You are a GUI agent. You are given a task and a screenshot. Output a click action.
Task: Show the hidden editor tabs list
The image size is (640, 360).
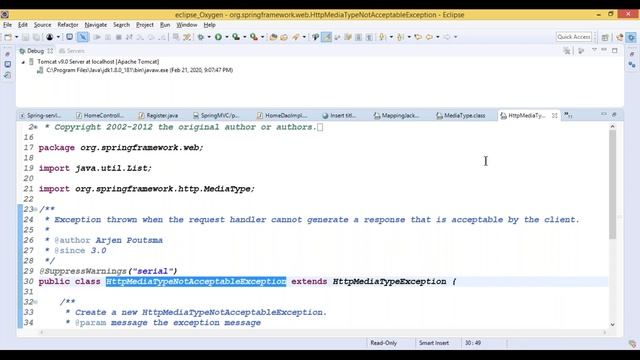click(x=568, y=116)
